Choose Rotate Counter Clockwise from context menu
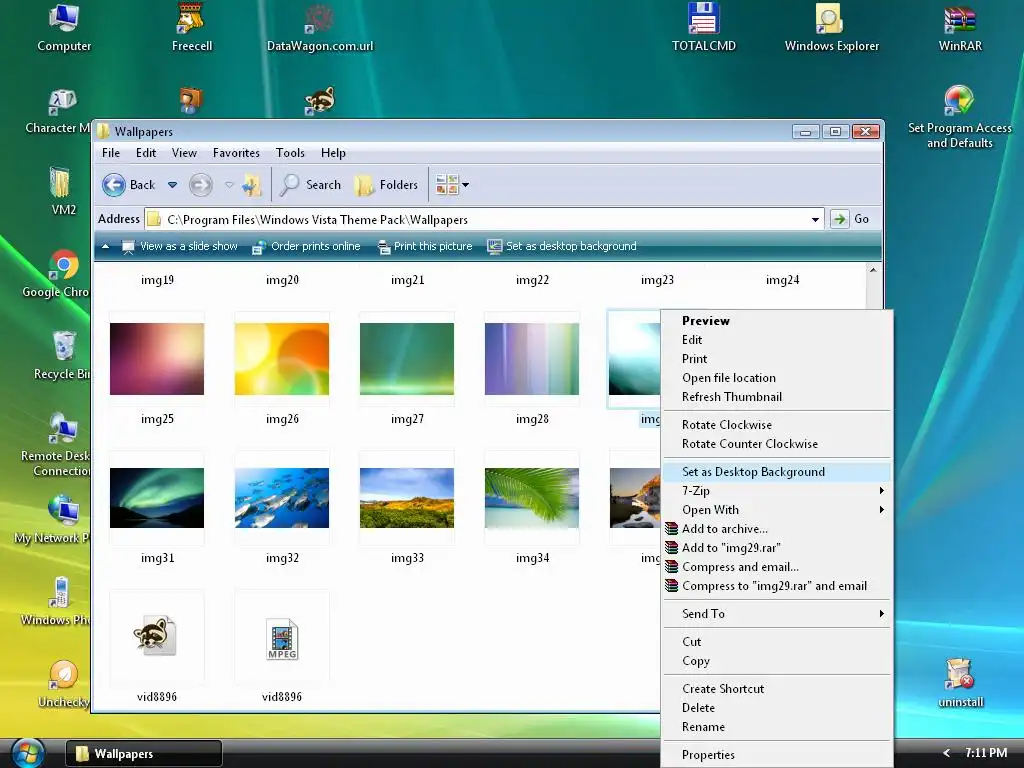This screenshot has height=768, width=1024. [776, 443]
